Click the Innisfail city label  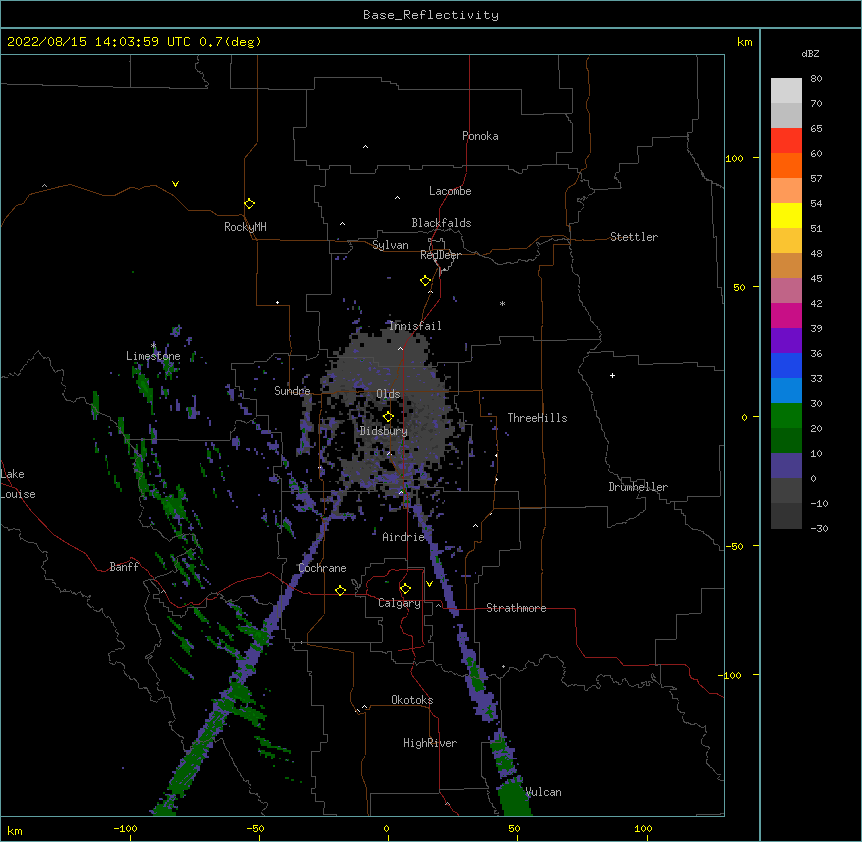(415, 326)
